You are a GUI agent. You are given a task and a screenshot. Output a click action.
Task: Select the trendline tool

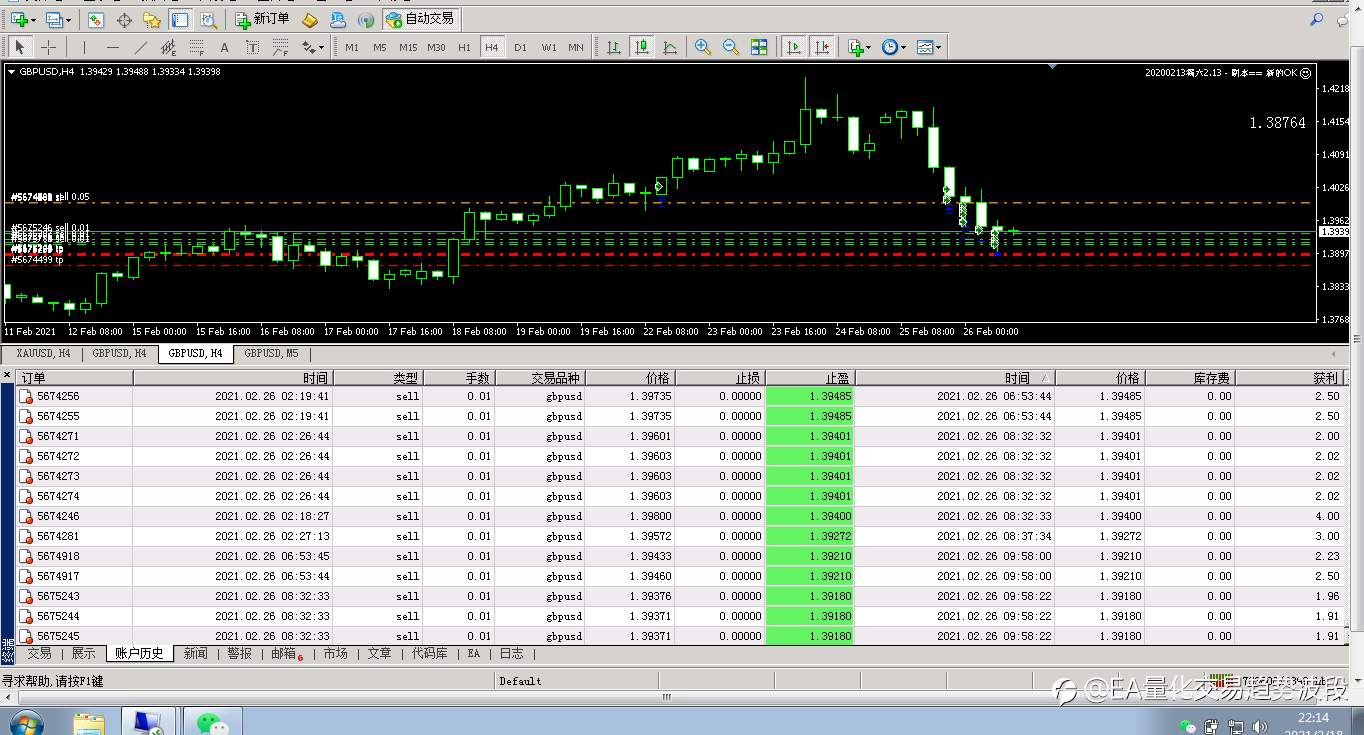(140, 47)
